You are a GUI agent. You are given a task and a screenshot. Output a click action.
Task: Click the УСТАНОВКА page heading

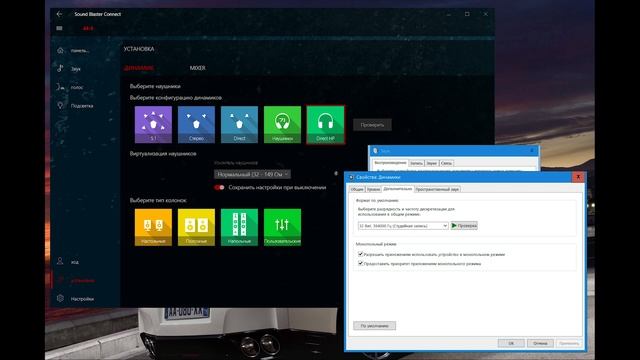(x=139, y=49)
